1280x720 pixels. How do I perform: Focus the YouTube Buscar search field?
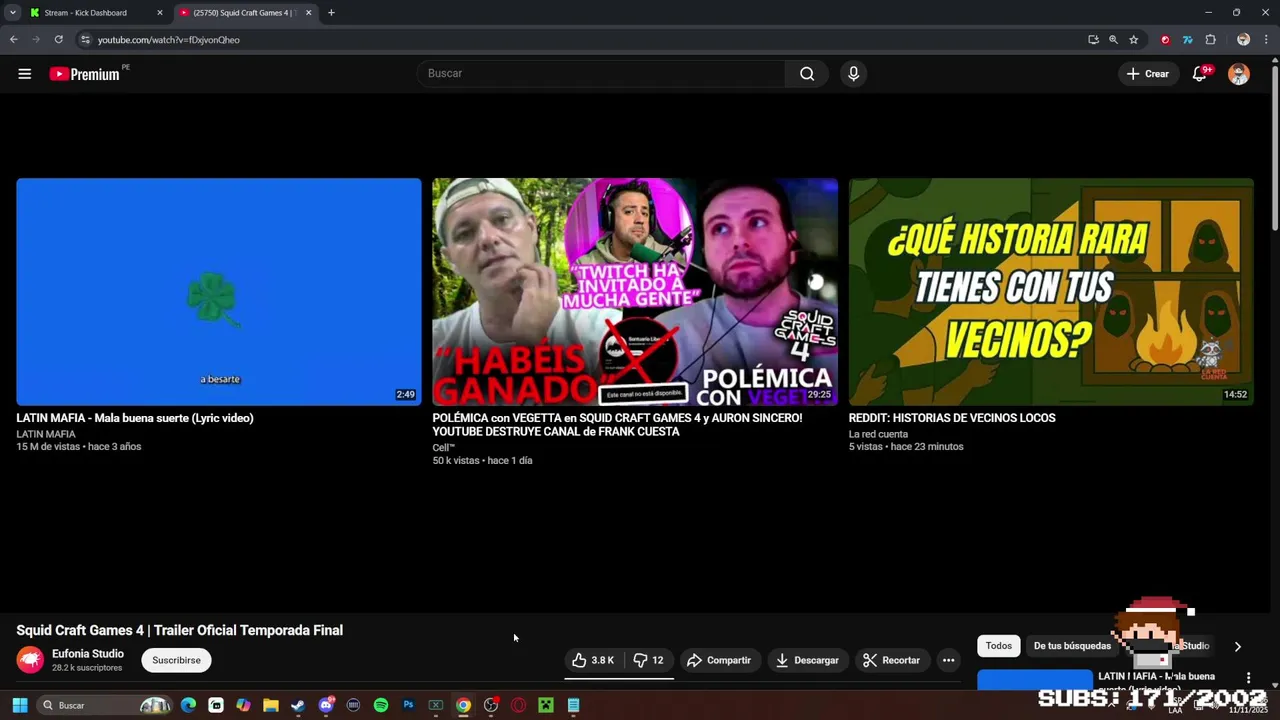pyautogui.click(x=600, y=73)
